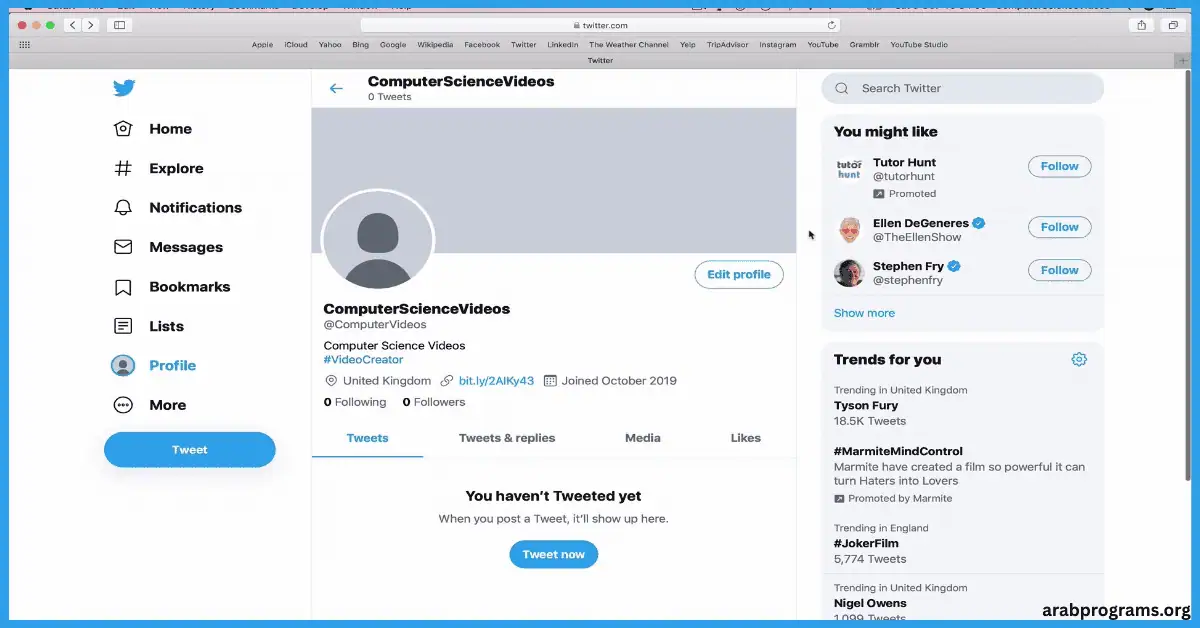Click Stephen Fry's avatar
Image resolution: width=1200 pixels, height=628 pixels.
click(x=849, y=273)
